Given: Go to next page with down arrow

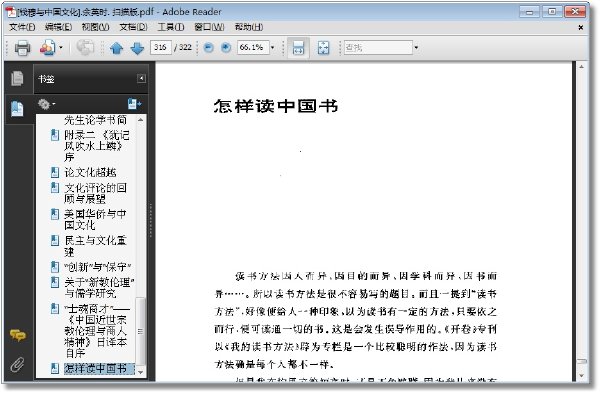Looking at the screenshot, I should [137, 48].
